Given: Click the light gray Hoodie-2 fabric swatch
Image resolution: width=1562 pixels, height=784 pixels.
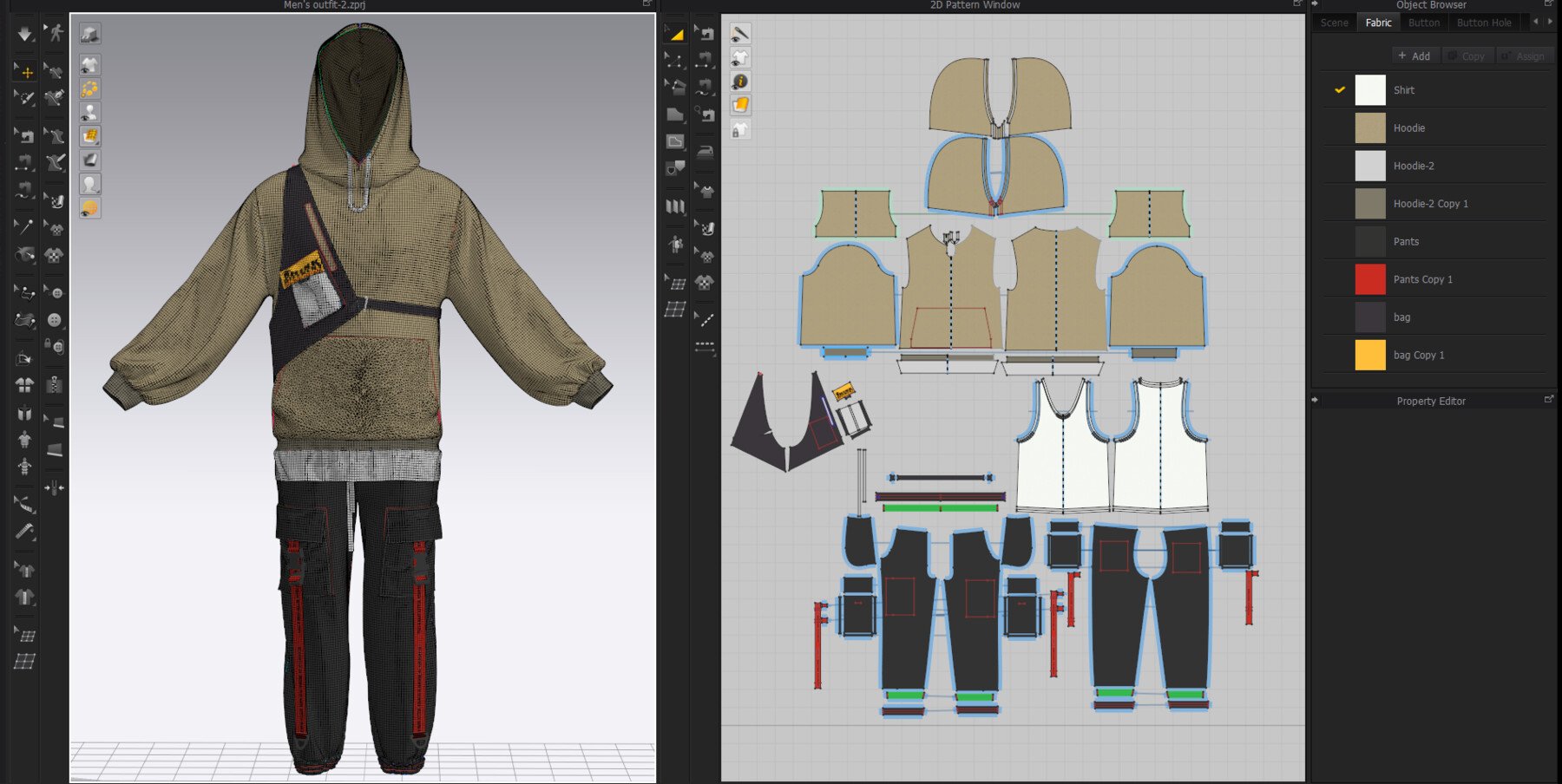Looking at the screenshot, I should pyautogui.click(x=1370, y=166).
